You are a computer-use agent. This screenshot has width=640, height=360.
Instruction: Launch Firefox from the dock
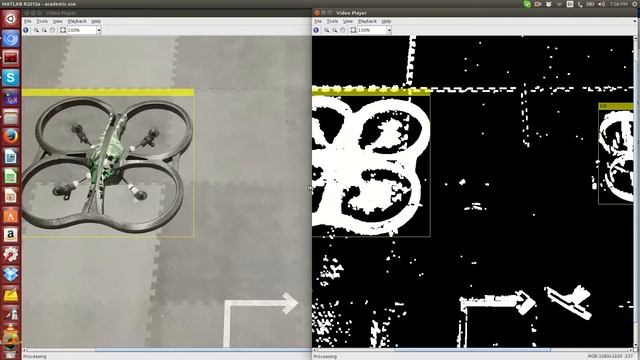11,137
